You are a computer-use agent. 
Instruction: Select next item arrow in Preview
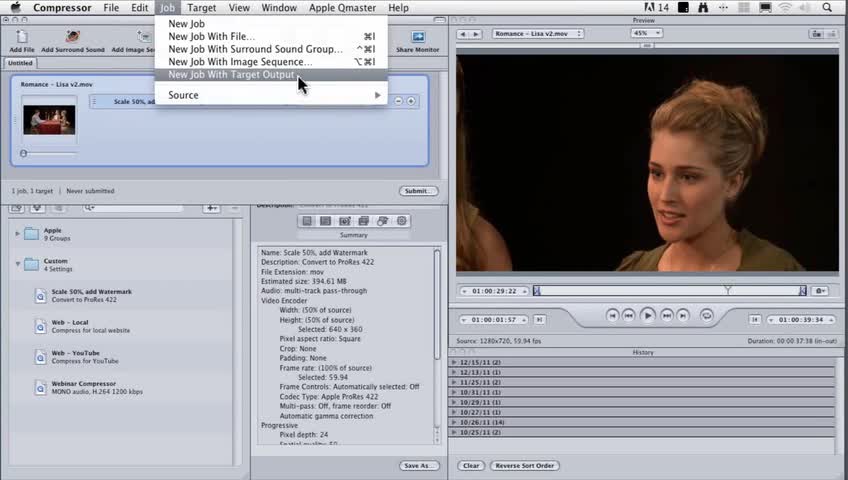click(x=476, y=34)
